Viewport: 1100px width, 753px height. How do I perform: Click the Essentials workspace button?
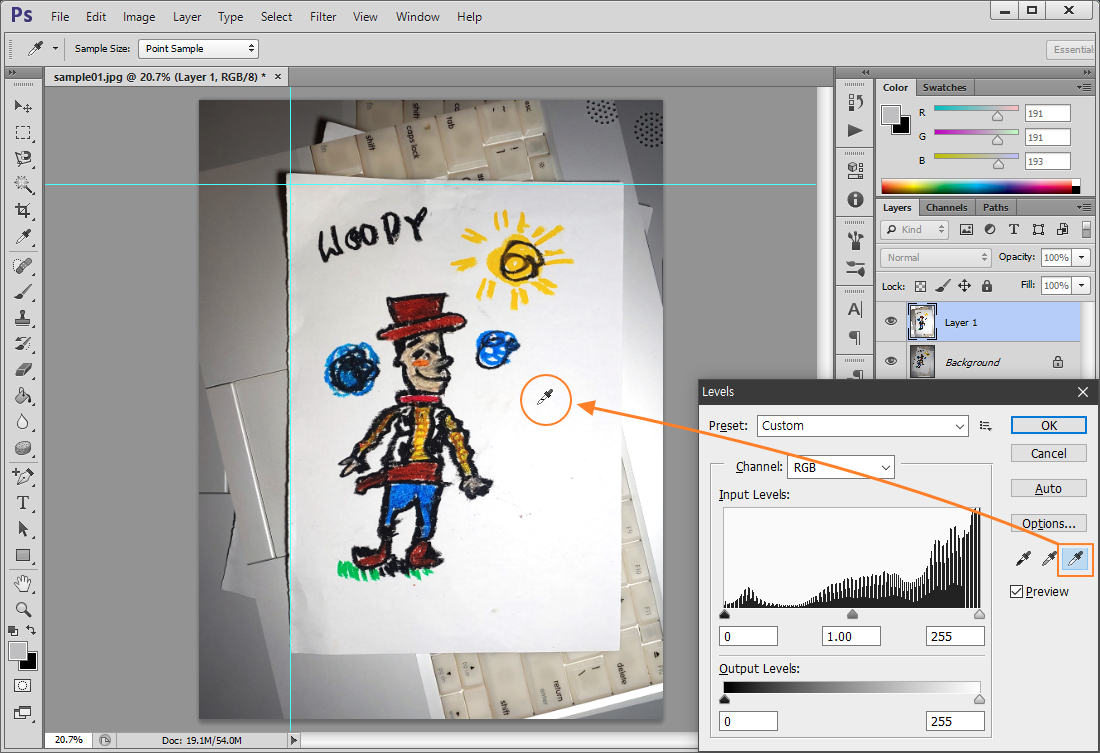[1071, 49]
